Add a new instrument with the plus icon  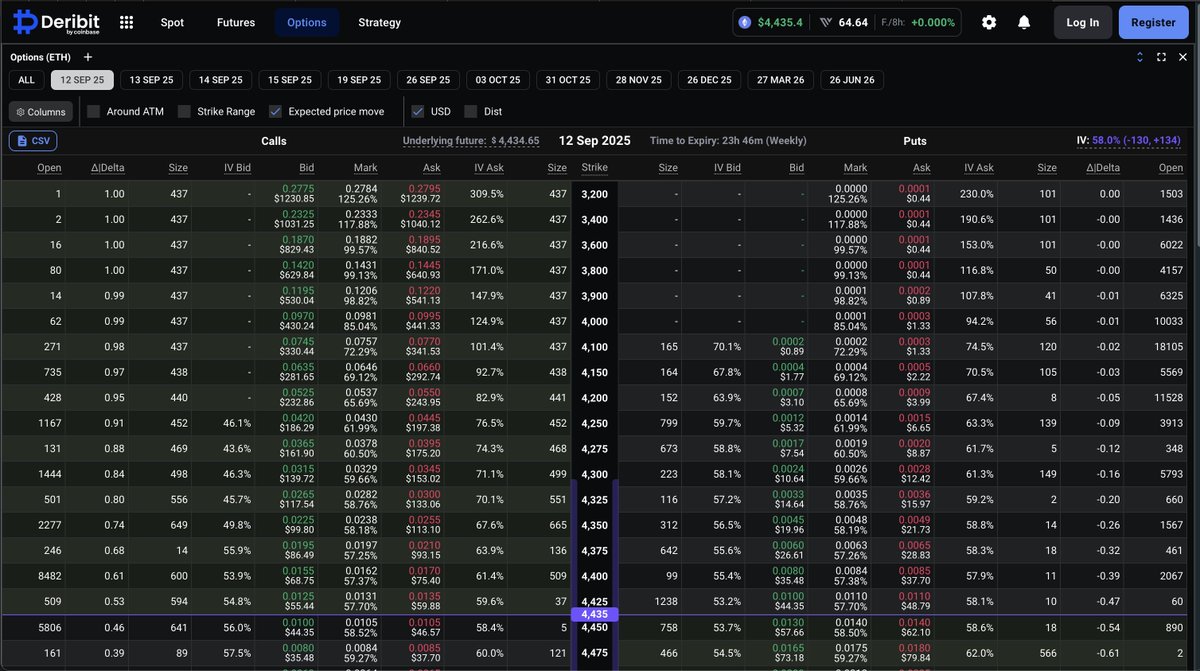tap(88, 57)
